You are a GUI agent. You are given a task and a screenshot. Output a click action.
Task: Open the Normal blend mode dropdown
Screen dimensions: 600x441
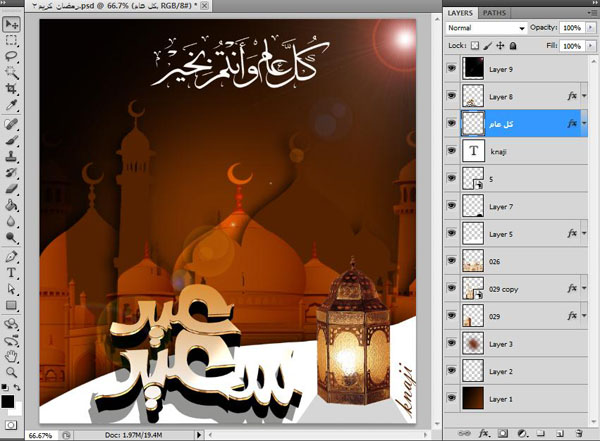click(x=486, y=29)
